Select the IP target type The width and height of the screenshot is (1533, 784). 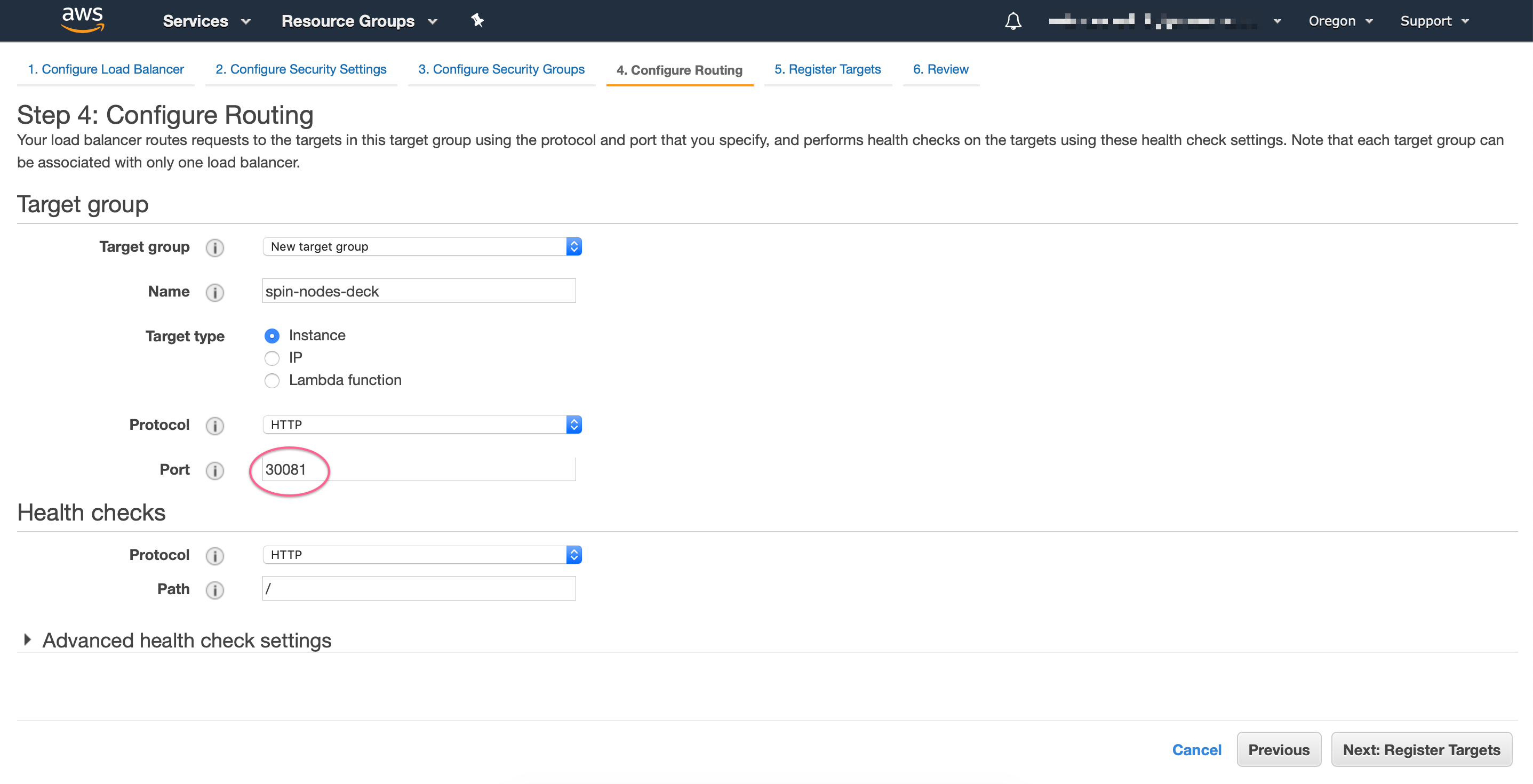point(272,358)
